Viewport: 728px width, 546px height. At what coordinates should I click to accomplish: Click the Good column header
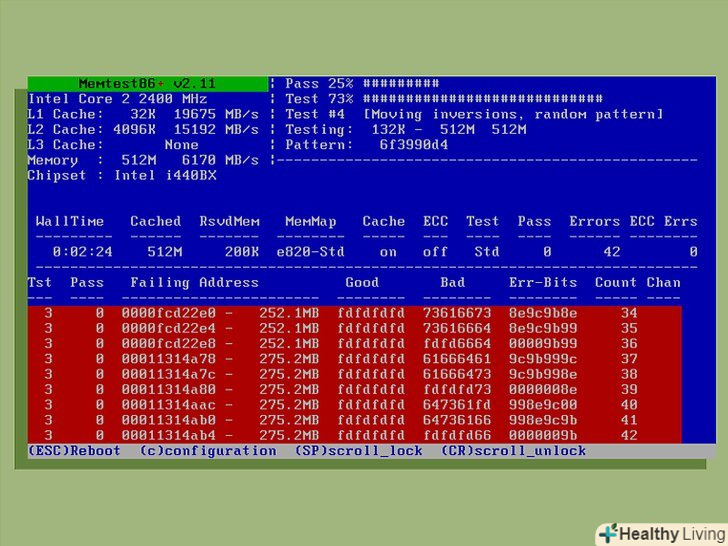pos(362,283)
